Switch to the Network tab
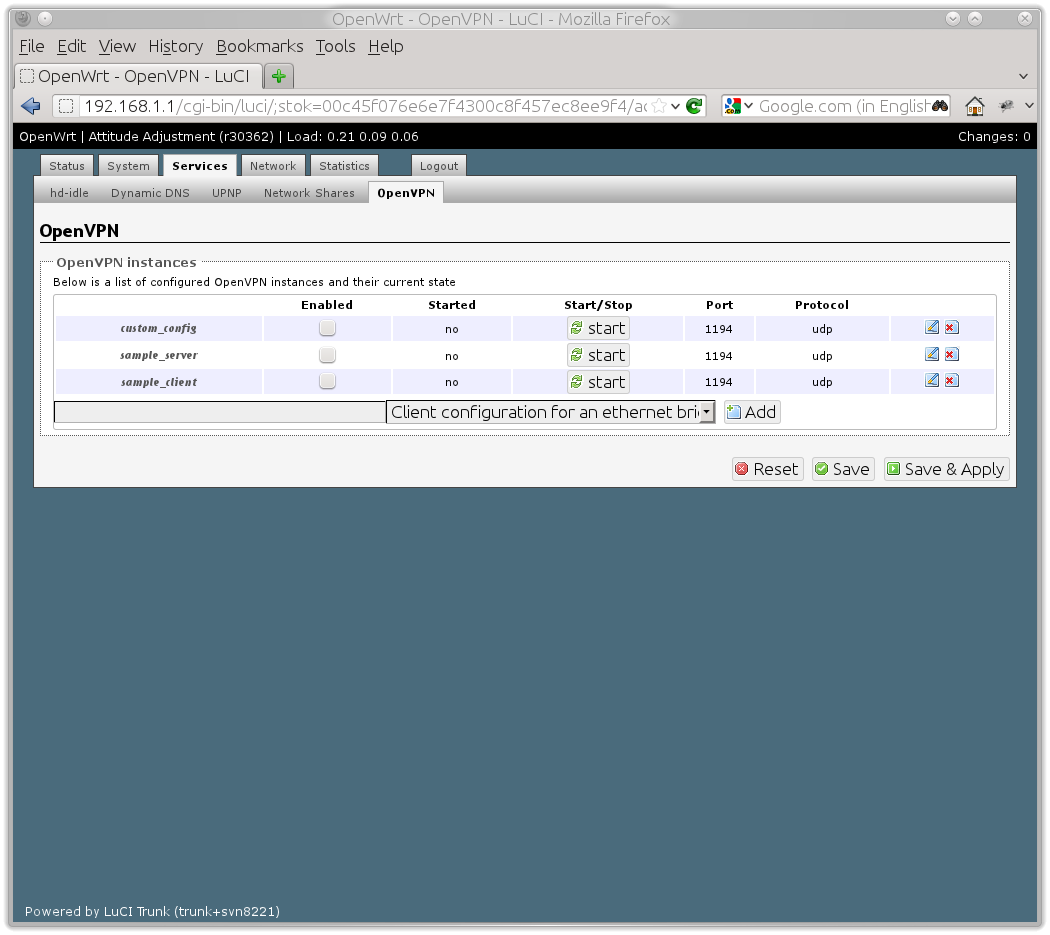The height and width of the screenshot is (935, 1050). point(273,165)
